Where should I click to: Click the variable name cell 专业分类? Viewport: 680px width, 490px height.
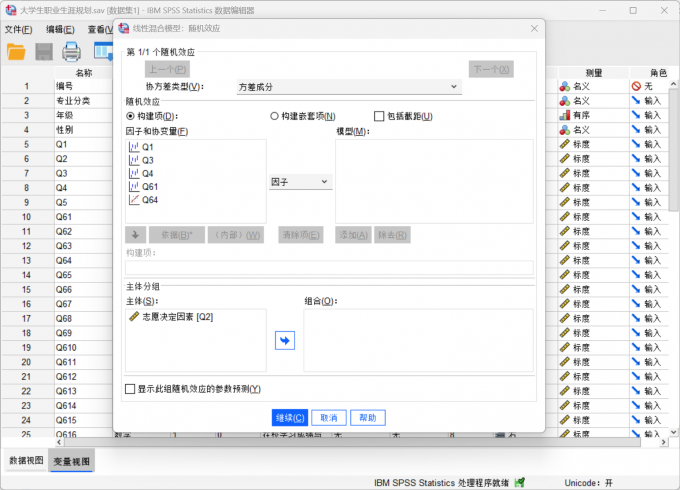[83, 101]
